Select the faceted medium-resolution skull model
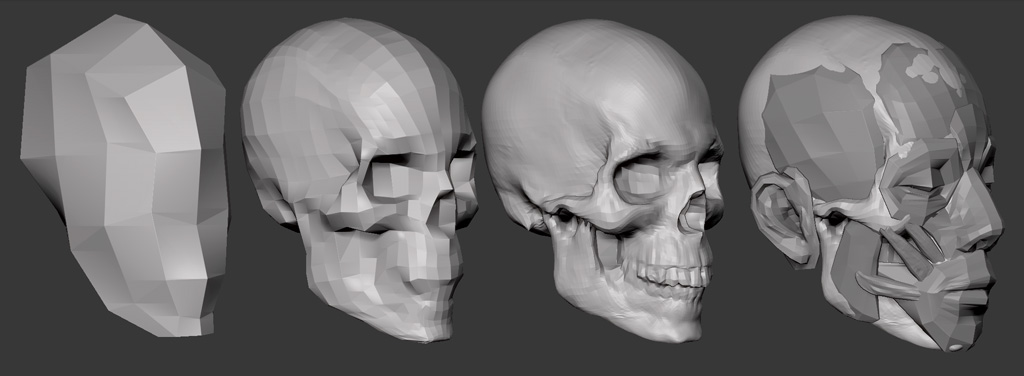Viewport: 1024px width, 376px height. [359, 179]
